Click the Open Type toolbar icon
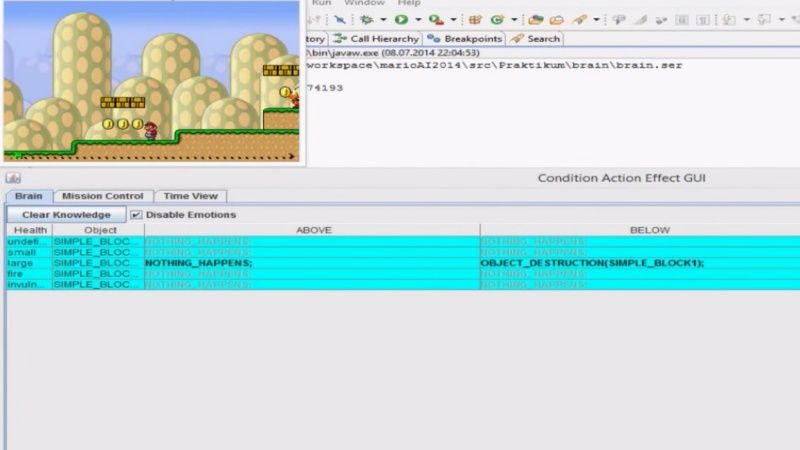Screen dimensions: 800x450 click(535, 20)
